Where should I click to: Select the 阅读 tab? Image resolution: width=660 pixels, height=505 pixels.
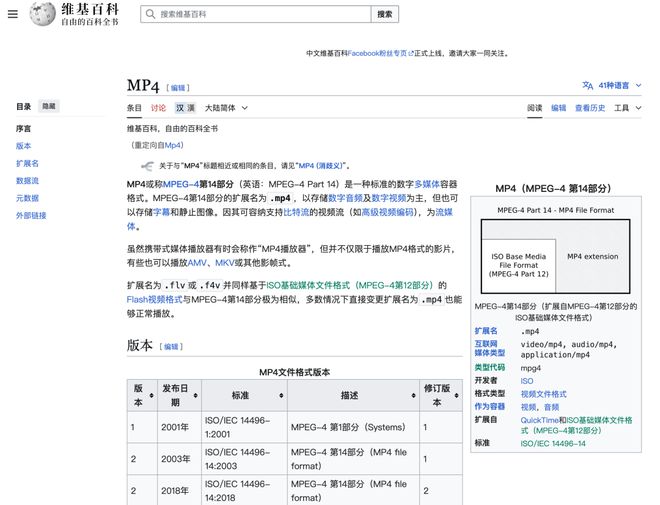tap(535, 108)
